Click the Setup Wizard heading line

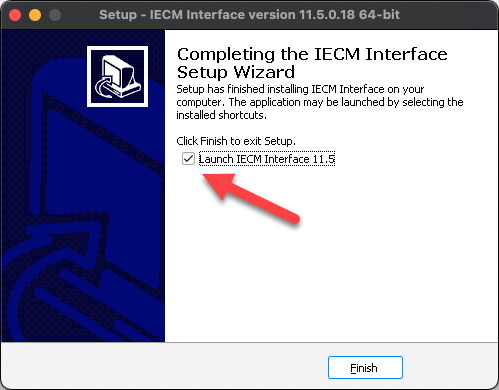236,72
